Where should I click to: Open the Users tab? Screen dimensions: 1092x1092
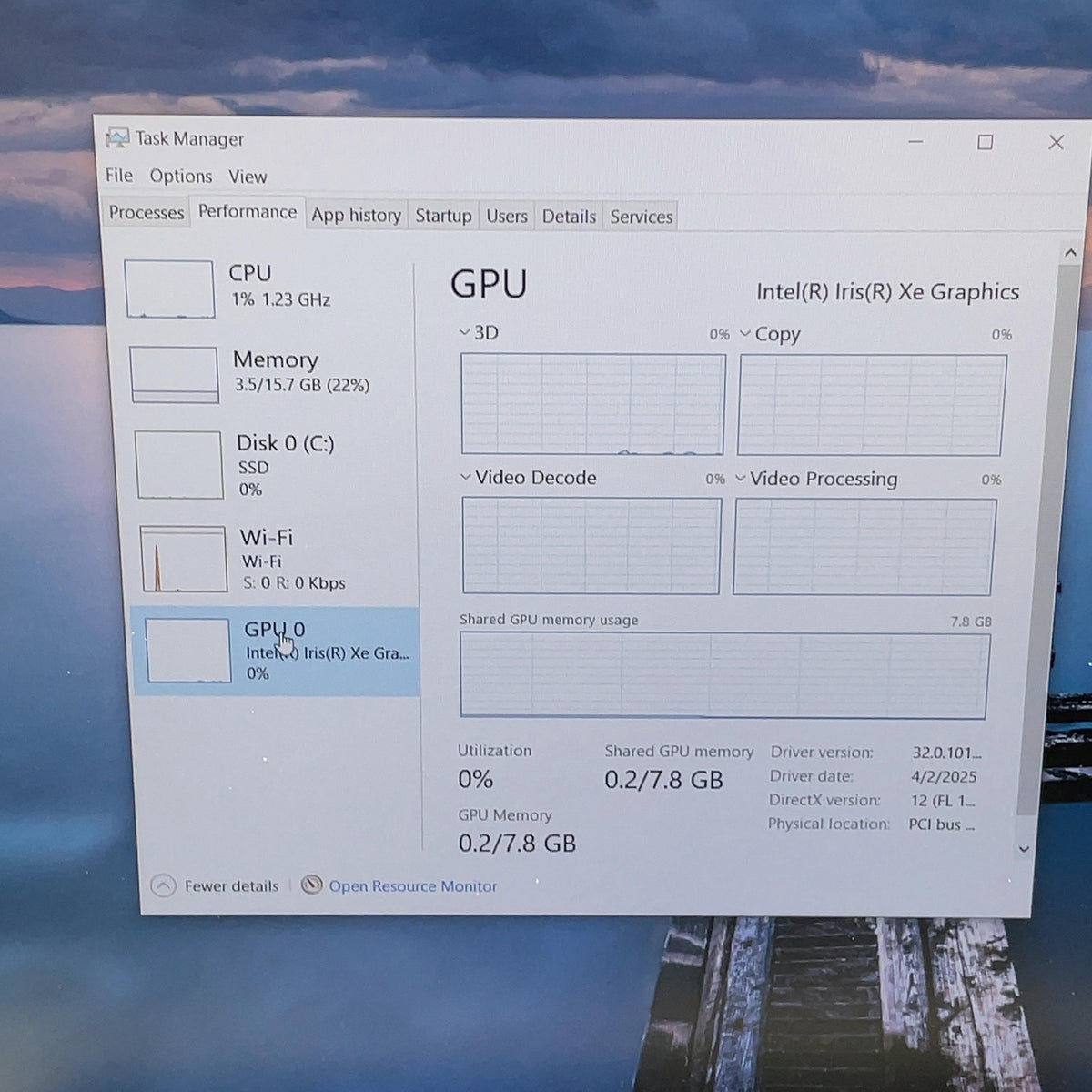point(507,217)
